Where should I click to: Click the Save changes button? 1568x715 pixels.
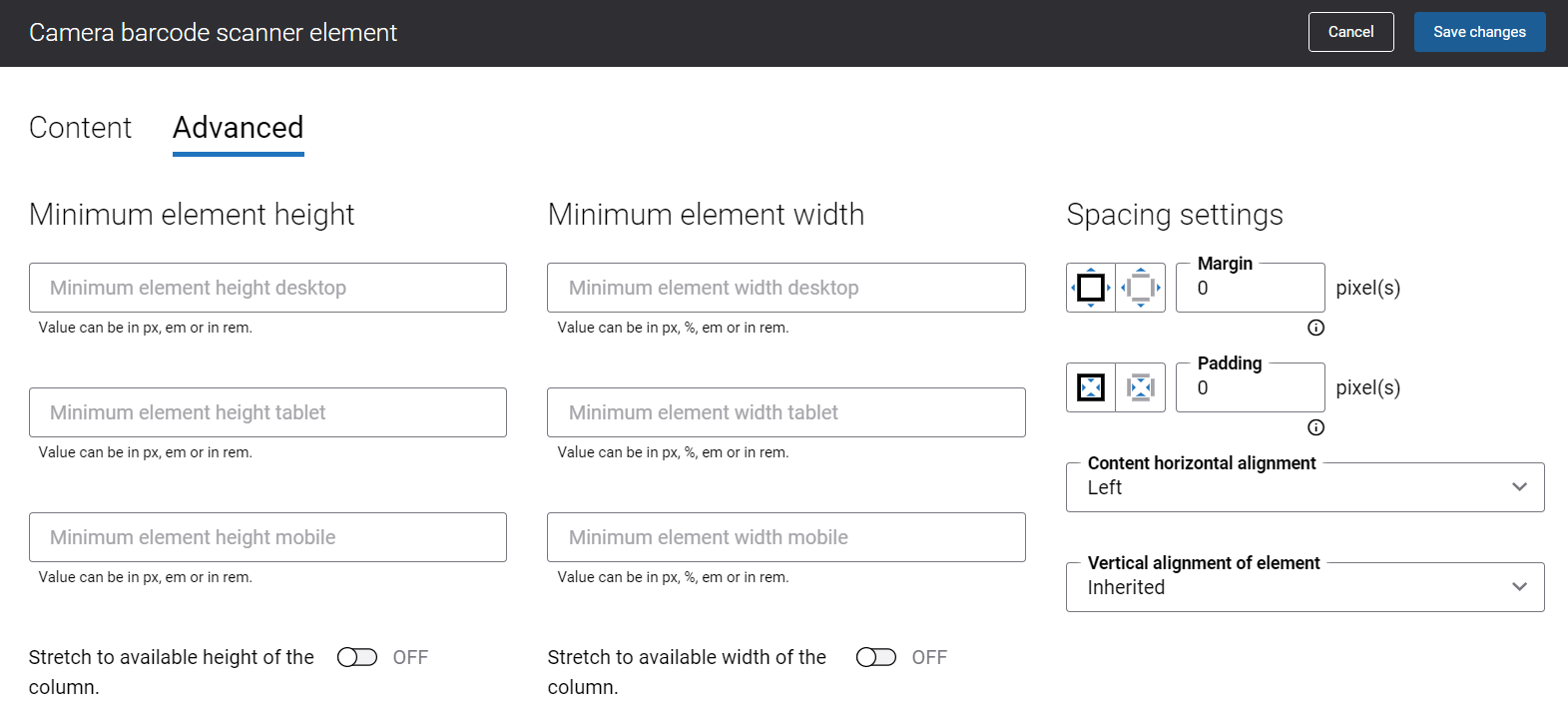[1479, 32]
